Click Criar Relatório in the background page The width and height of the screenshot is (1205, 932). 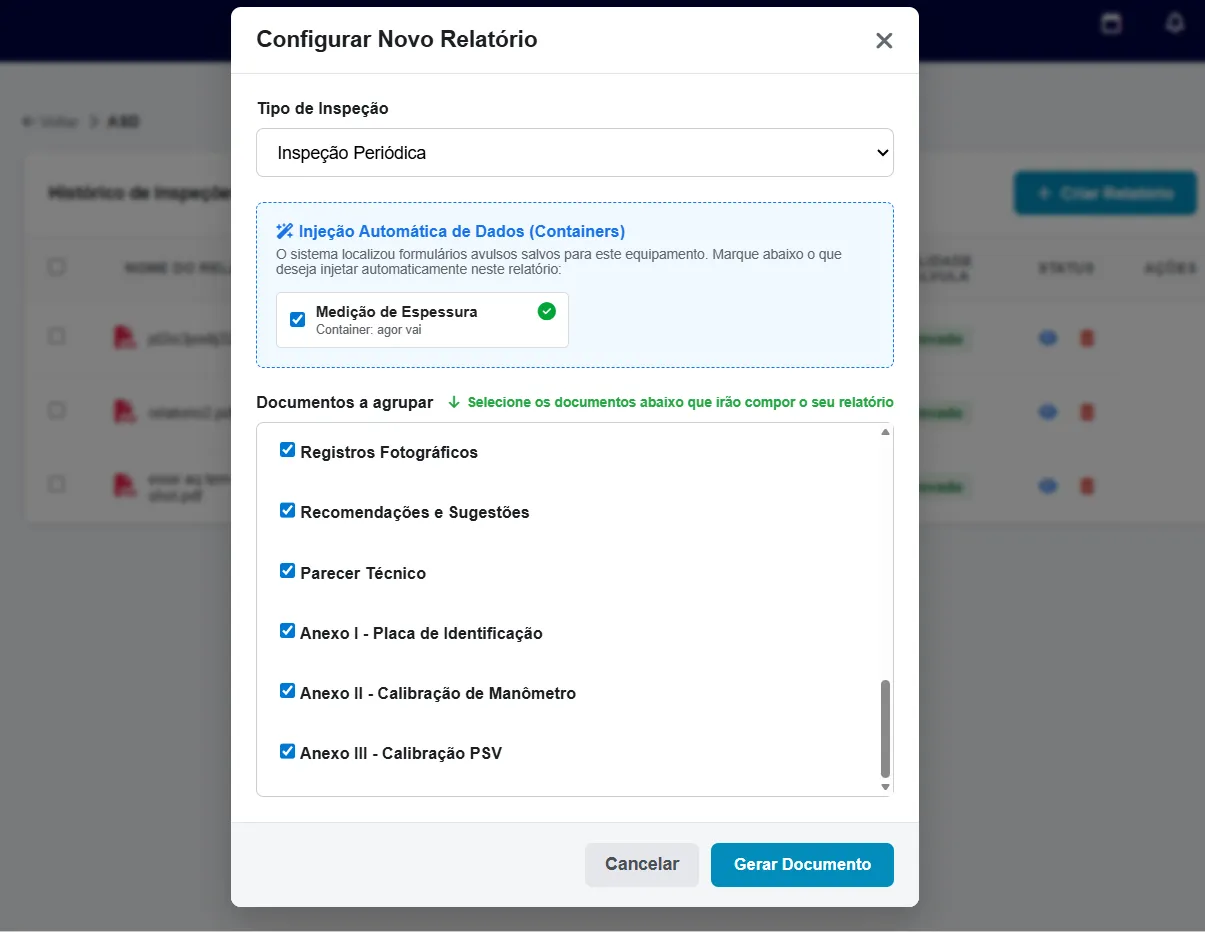[x=1105, y=193]
